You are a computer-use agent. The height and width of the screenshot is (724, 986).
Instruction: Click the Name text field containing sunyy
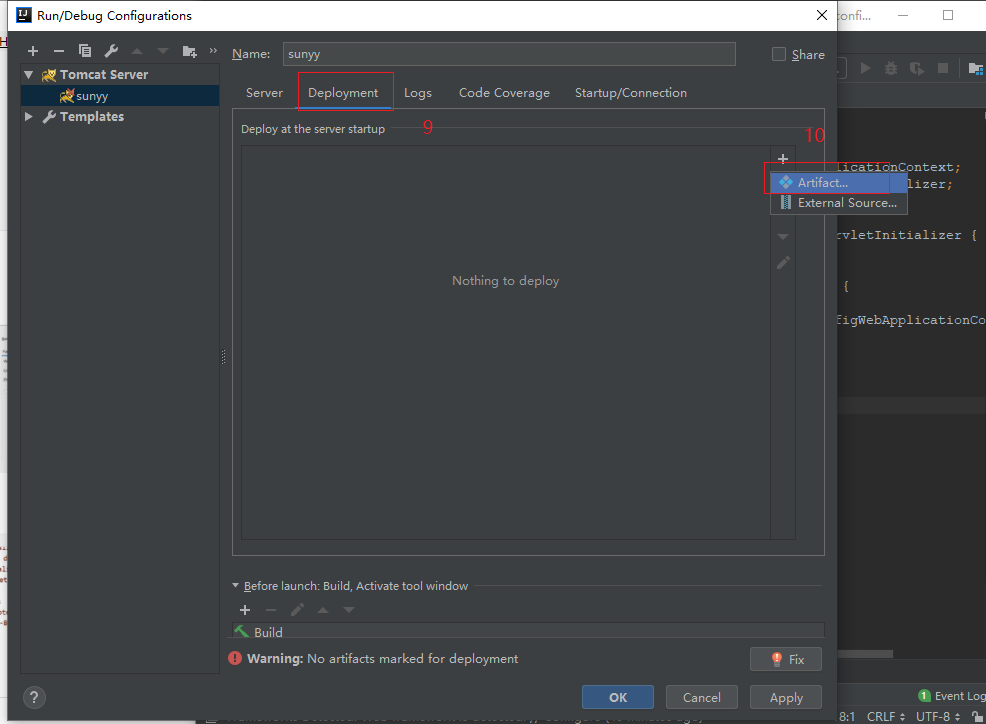pyautogui.click(x=509, y=55)
